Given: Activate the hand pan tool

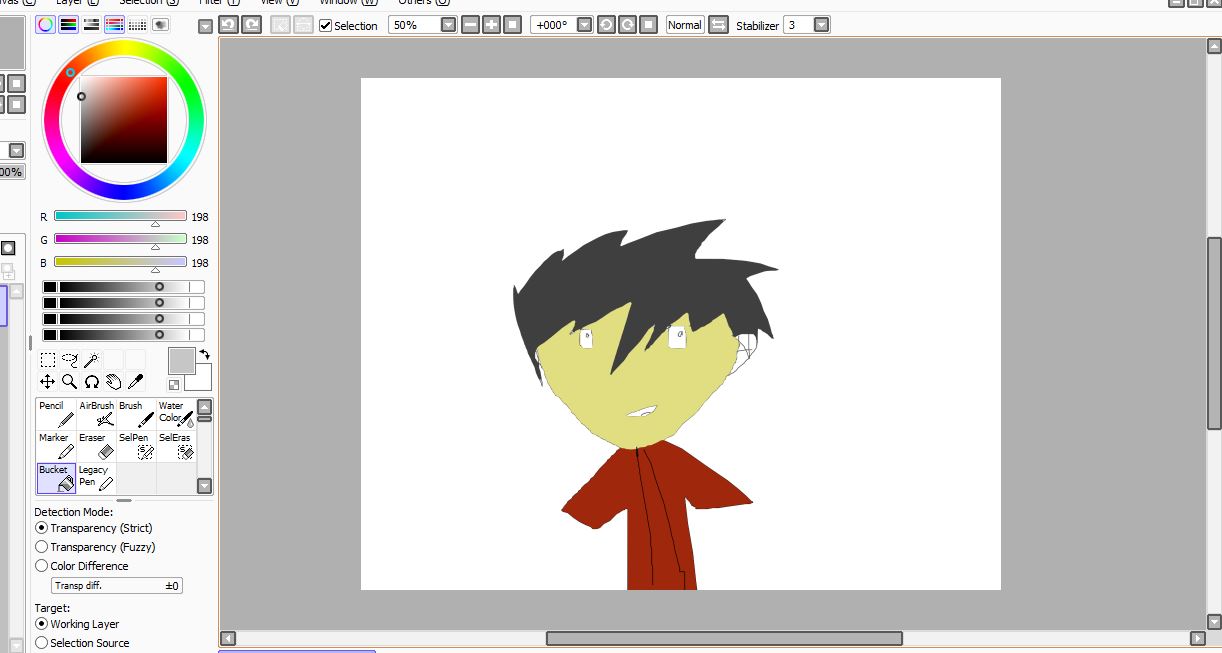Looking at the screenshot, I should (x=114, y=382).
